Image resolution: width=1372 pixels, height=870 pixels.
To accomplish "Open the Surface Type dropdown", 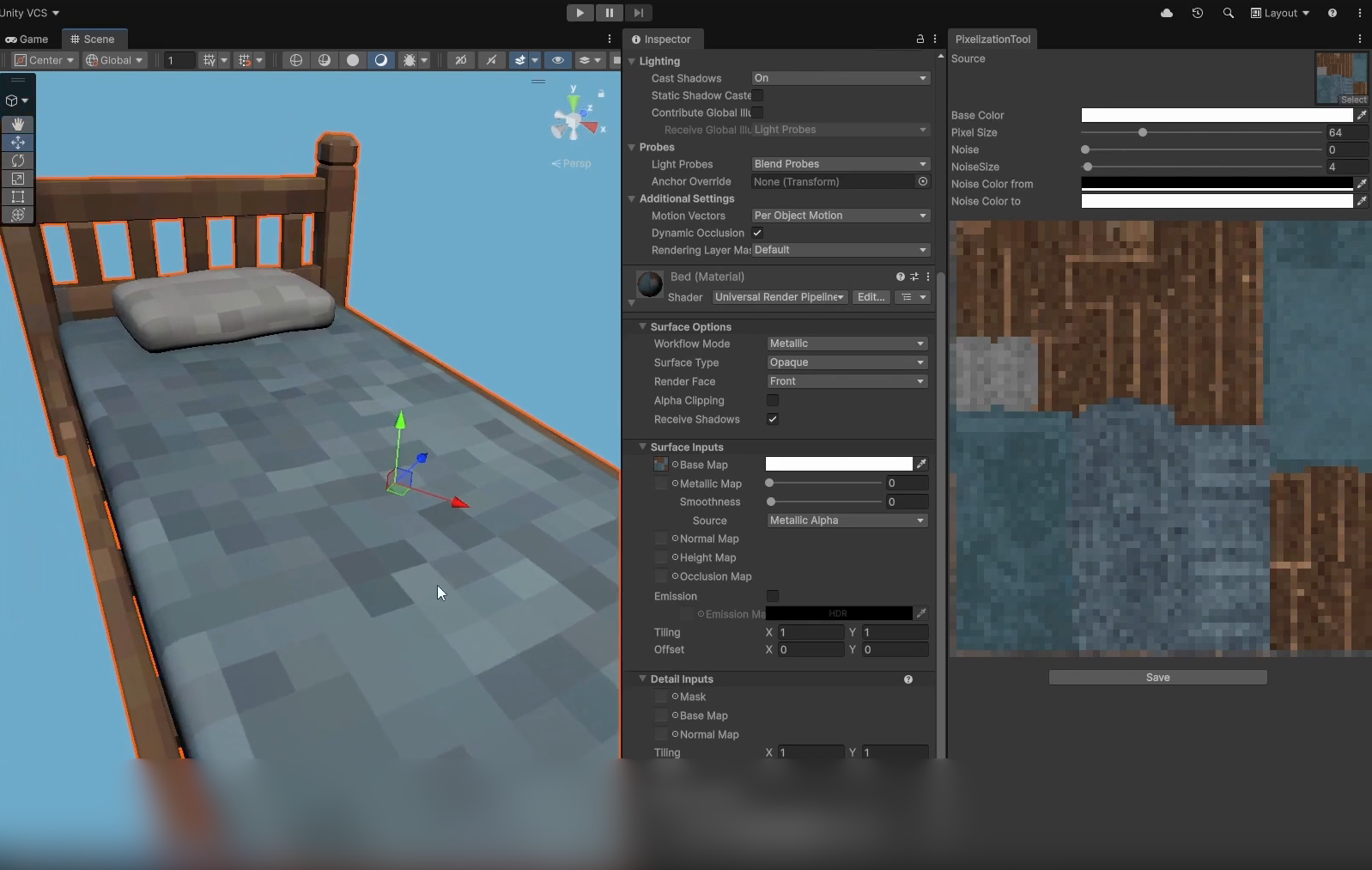I will click(x=847, y=362).
